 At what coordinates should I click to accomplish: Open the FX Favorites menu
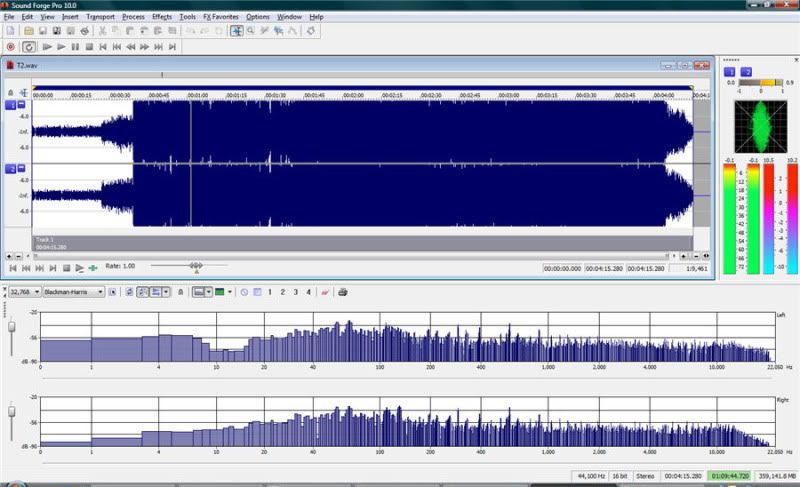[221, 17]
